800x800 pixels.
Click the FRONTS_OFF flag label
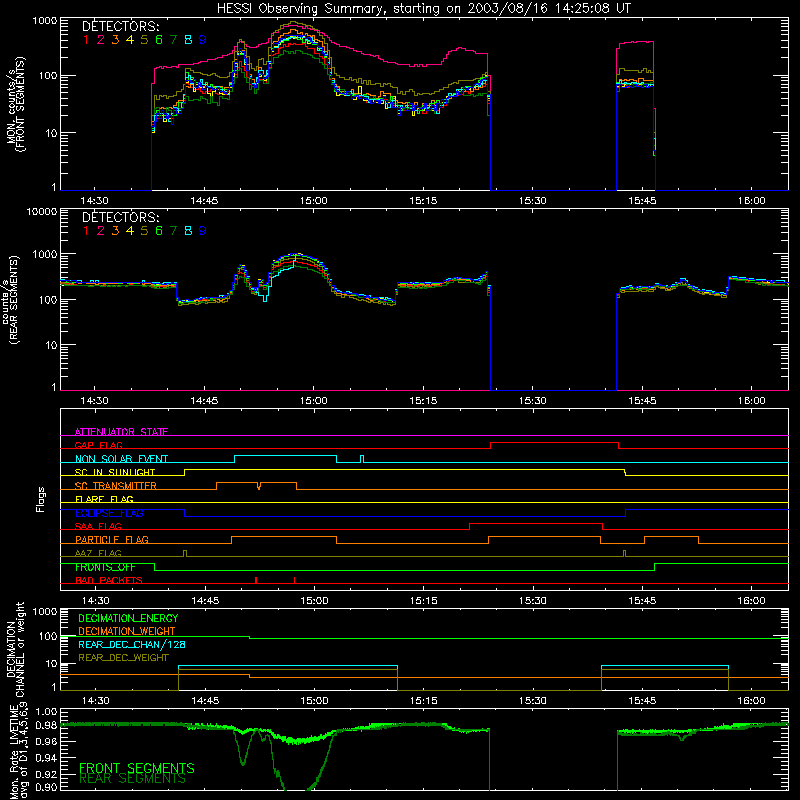point(105,567)
